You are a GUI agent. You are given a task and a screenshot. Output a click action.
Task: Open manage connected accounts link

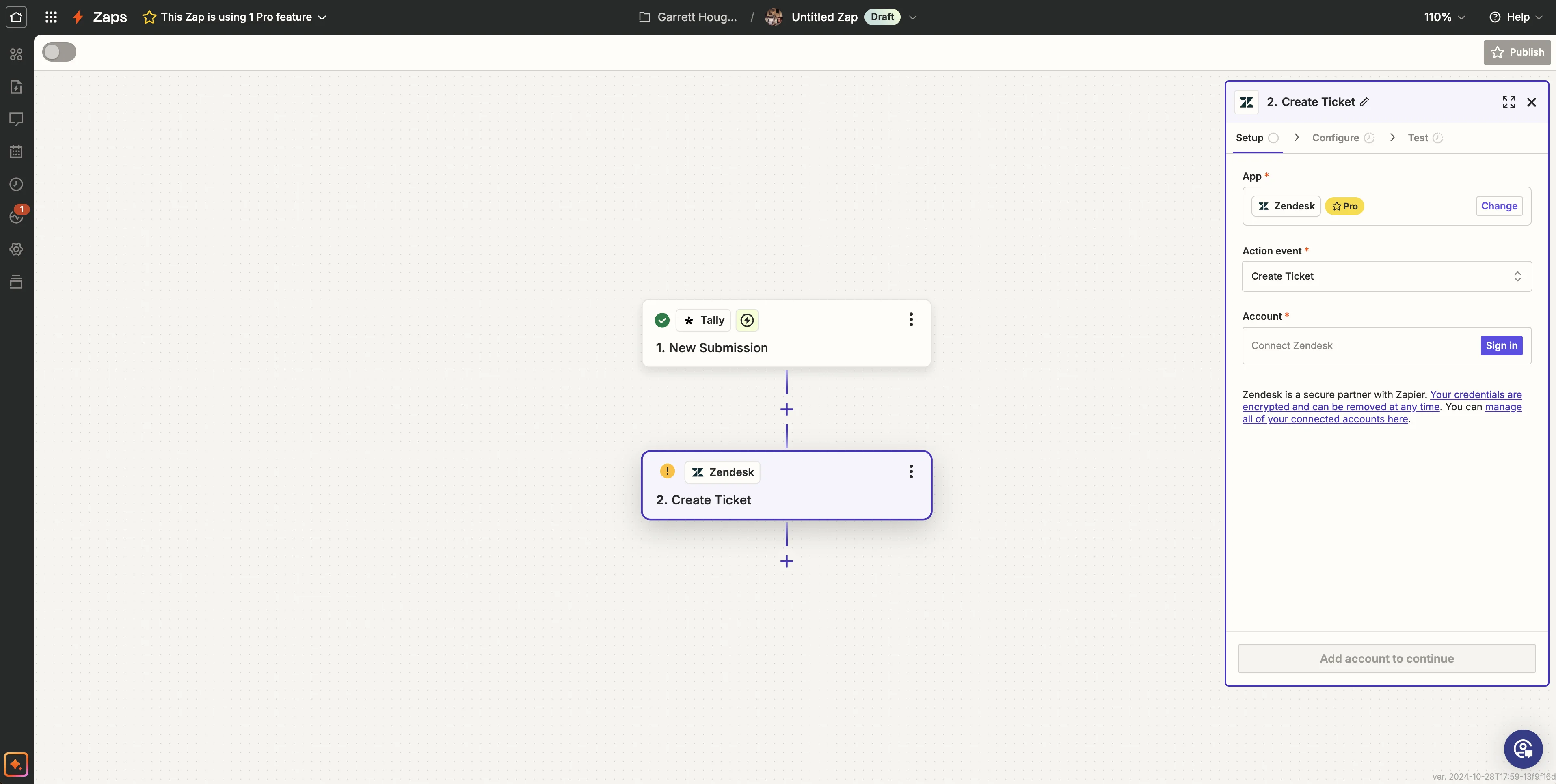point(1325,419)
